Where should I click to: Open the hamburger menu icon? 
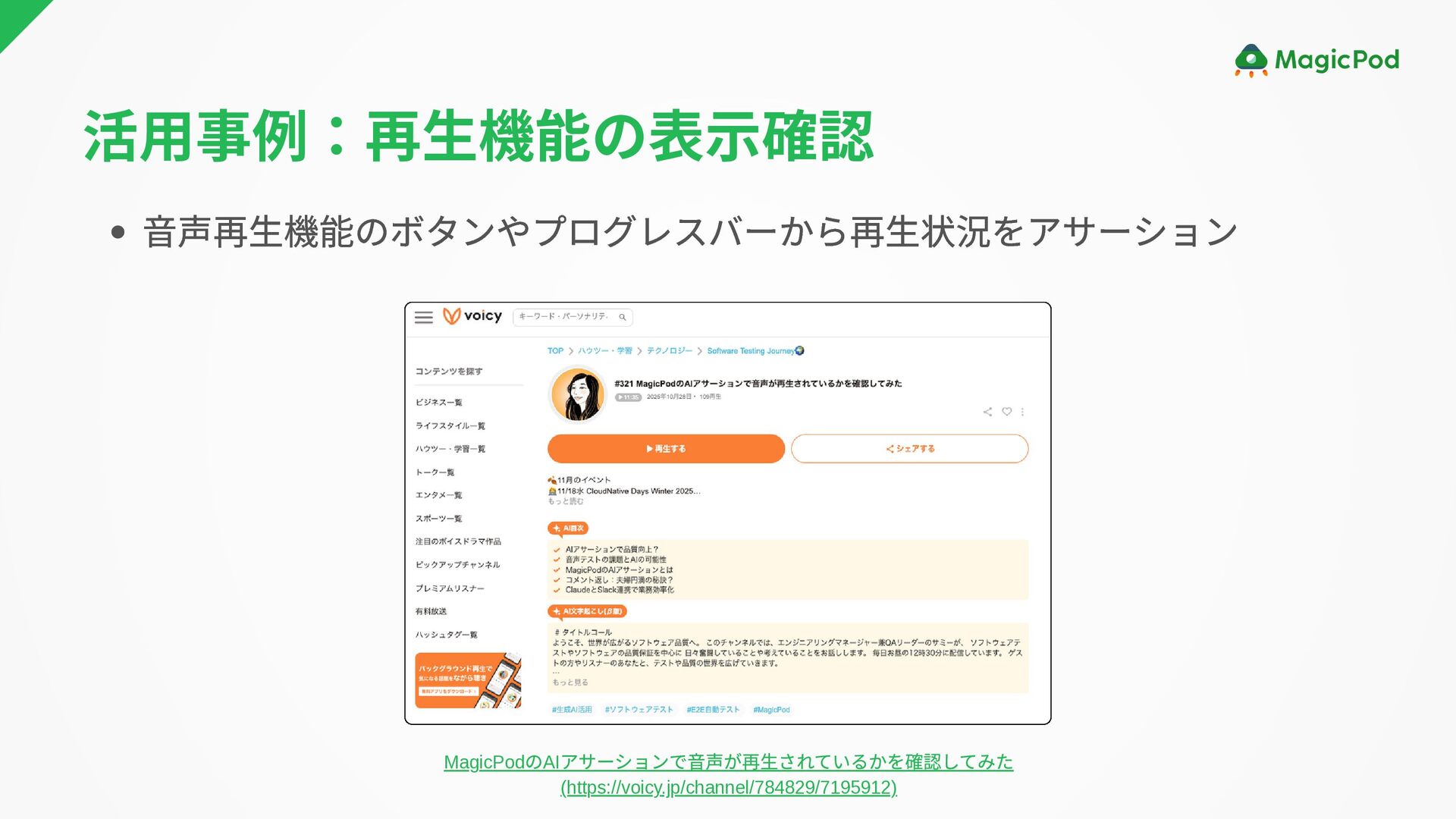pos(423,317)
